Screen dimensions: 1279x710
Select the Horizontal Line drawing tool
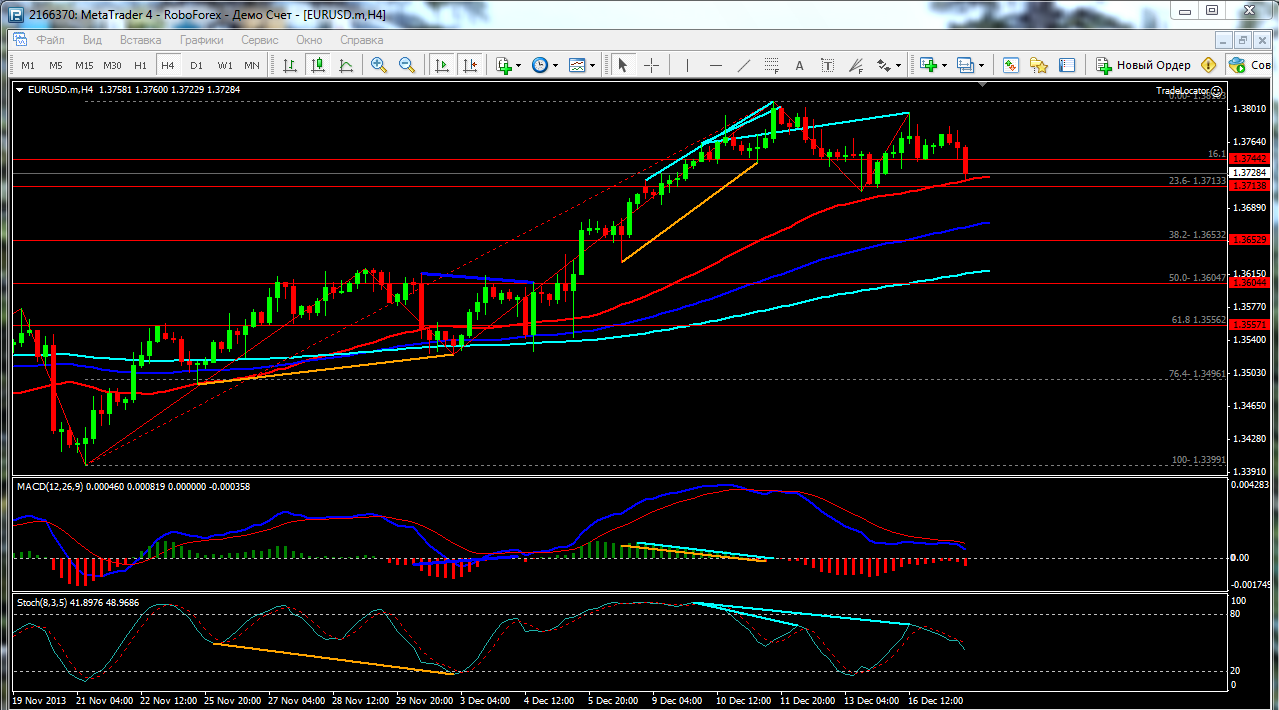[715, 65]
